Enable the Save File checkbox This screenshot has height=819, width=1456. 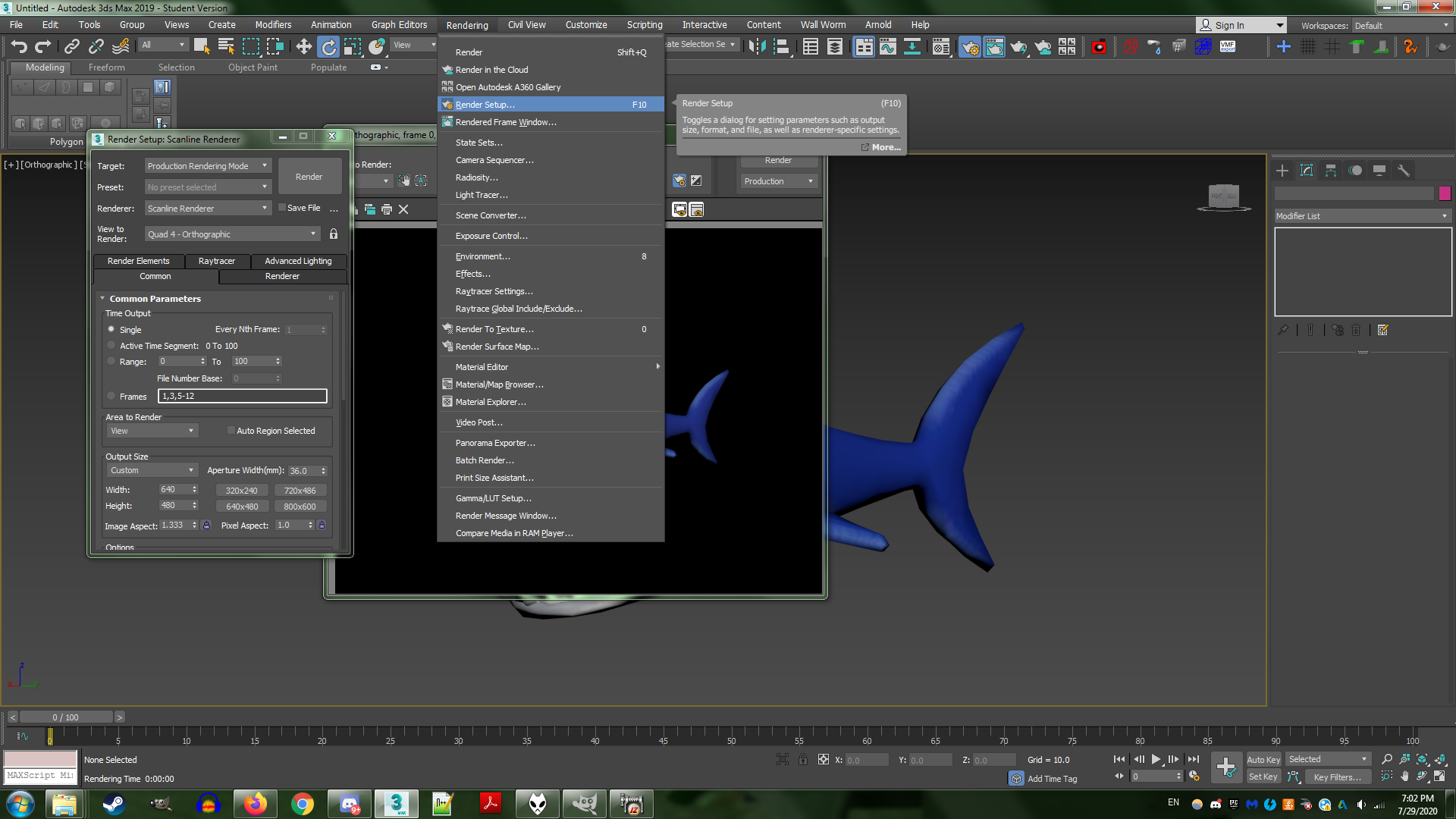(x=282, y=207)
